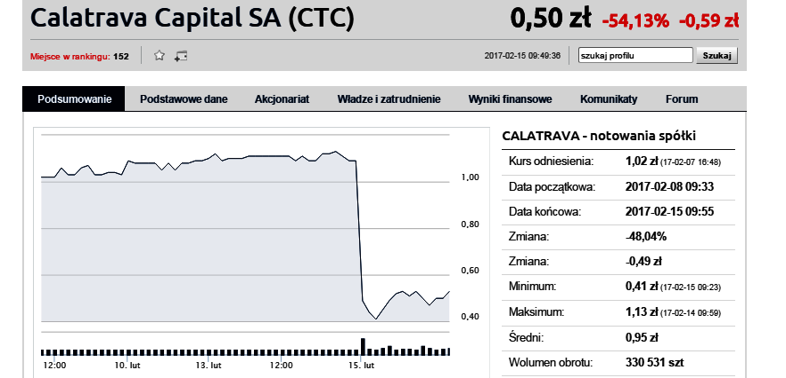Screen dimensions: 786x378
Task: Focus the 'szukaj profilu' search field
Action: 635,56
